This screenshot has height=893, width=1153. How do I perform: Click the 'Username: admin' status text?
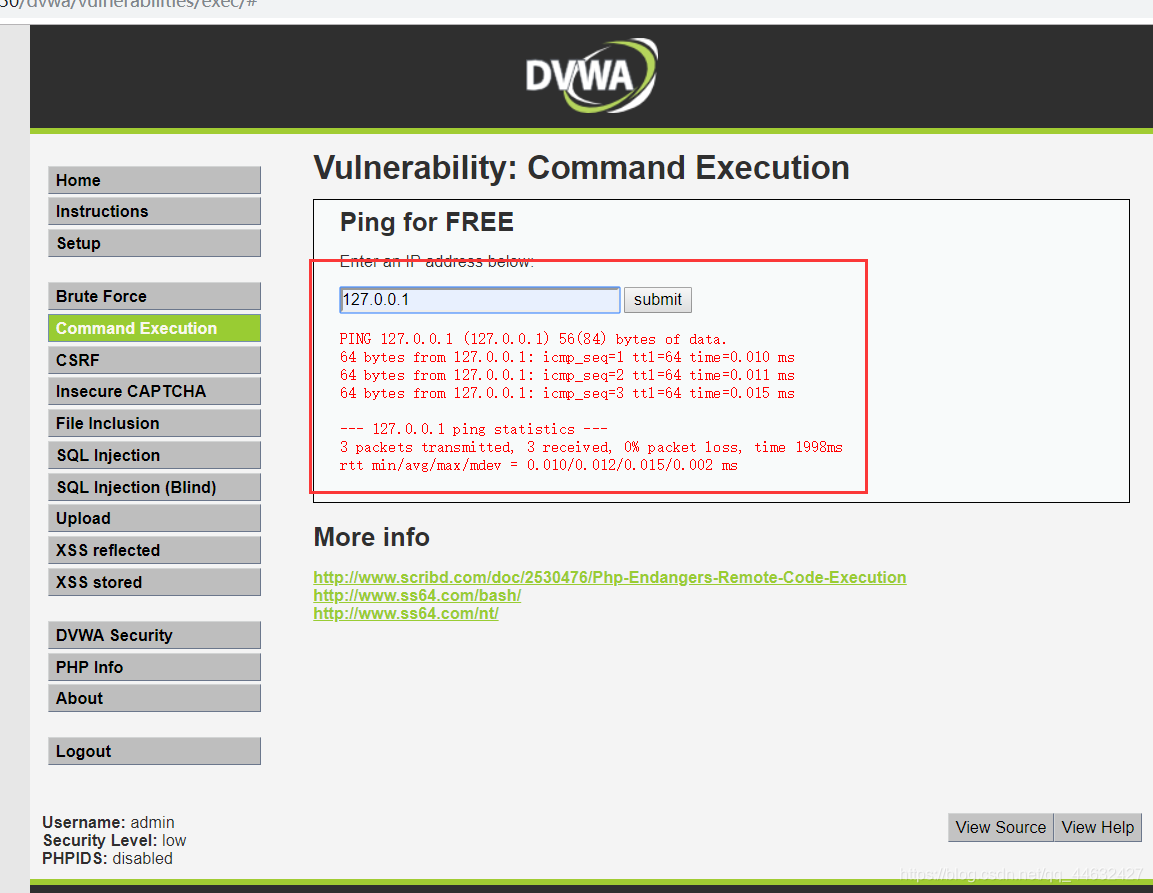point(108,822)
